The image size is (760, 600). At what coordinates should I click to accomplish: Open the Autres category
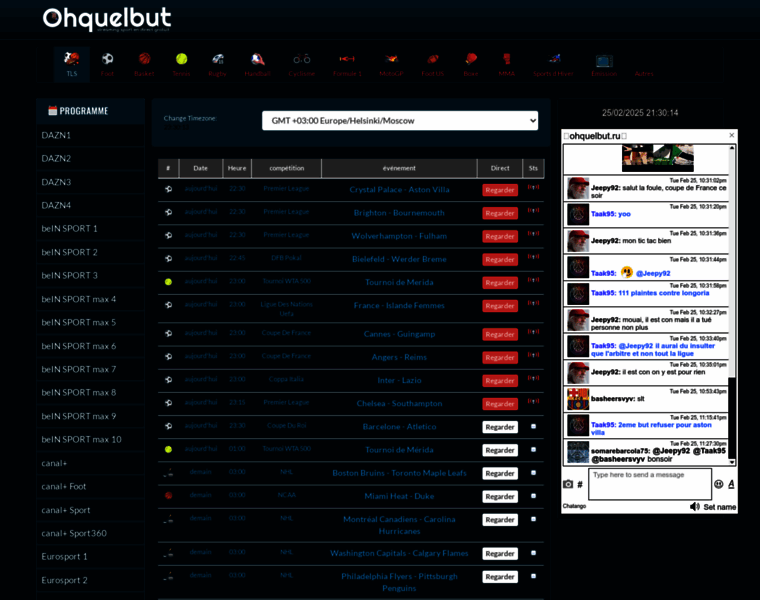tap(644, 74)
